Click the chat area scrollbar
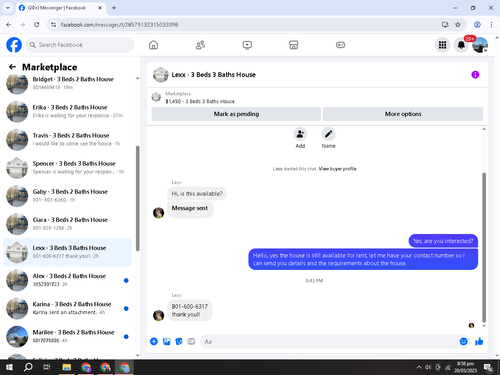500x375 pixels. 484,247
